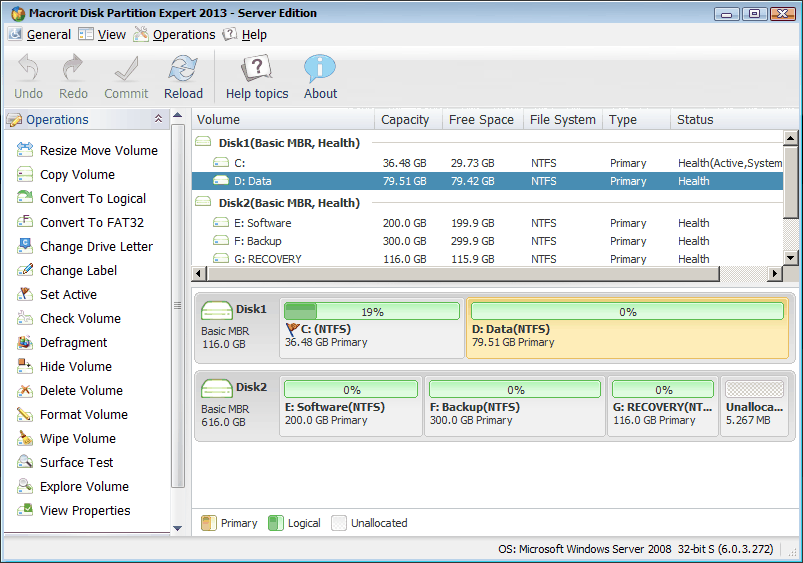The height and width of the screenshot is (563, 803).
Task: Open View Properties
Action: (x=73, y=510)
